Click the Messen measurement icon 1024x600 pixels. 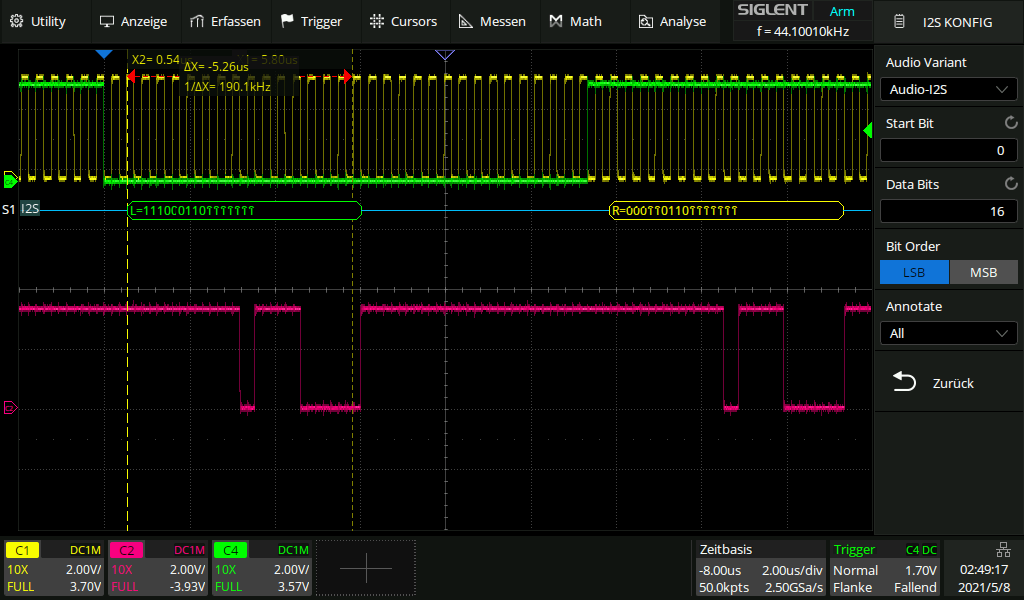pos(466,21)
